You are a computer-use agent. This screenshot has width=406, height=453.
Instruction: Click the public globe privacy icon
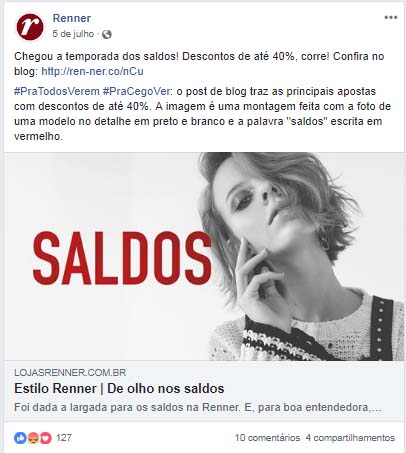tap(107, 34)
